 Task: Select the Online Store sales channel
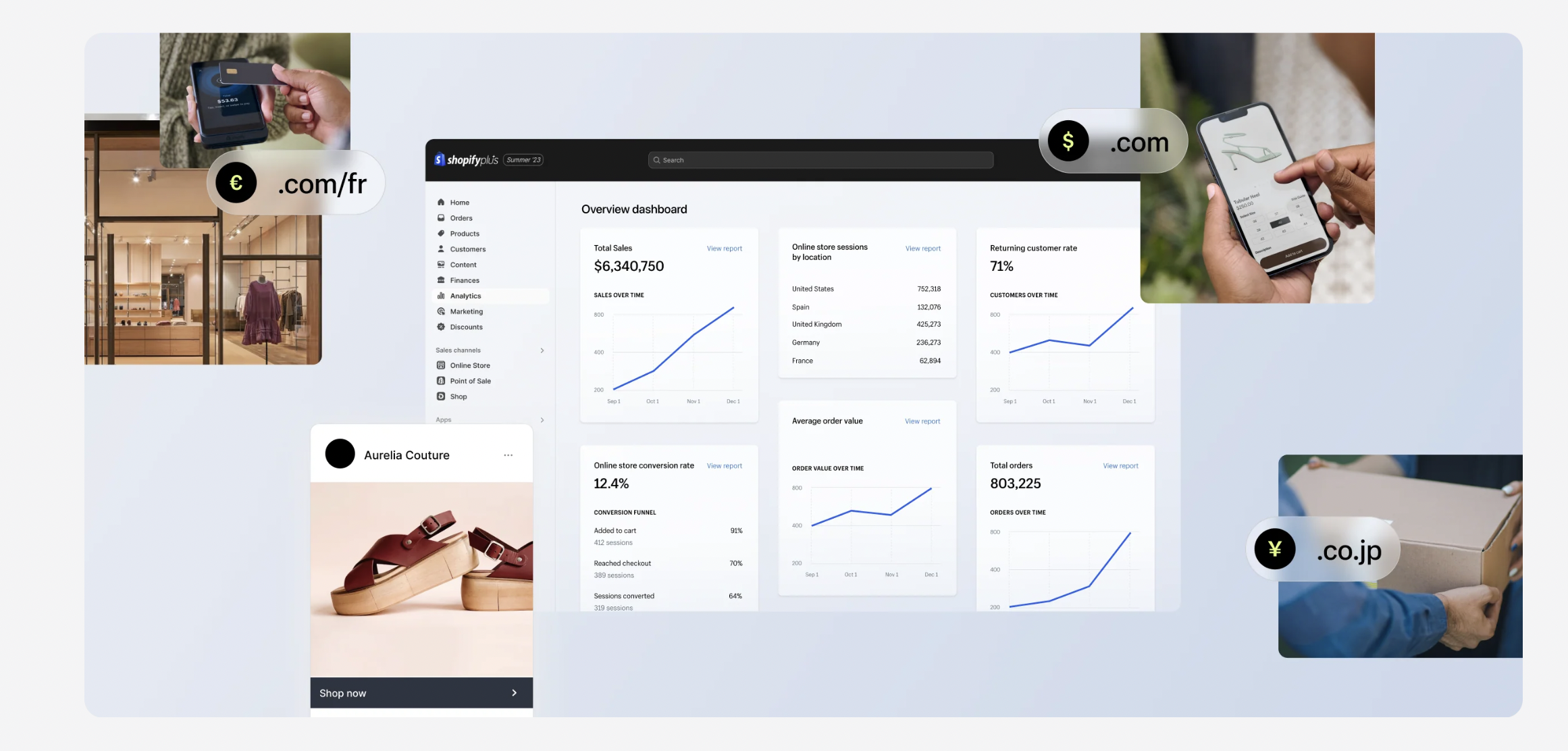pos(469,365)
